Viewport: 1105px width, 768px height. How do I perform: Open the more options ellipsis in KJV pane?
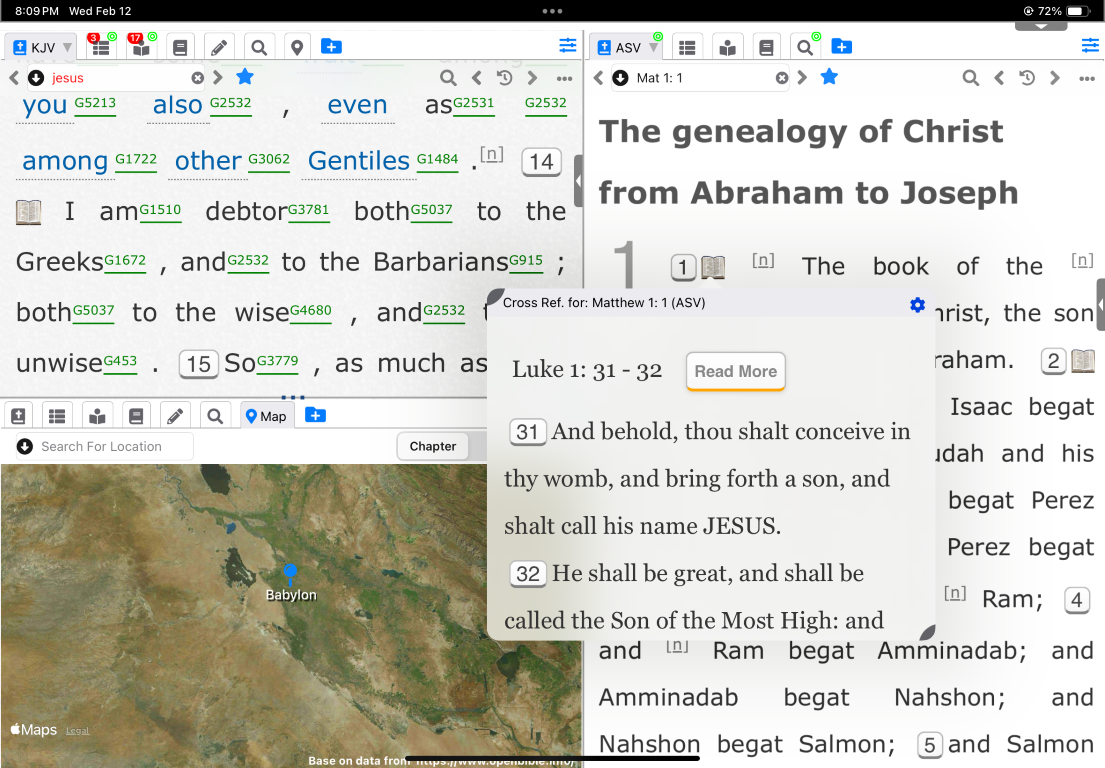[564, 78]
